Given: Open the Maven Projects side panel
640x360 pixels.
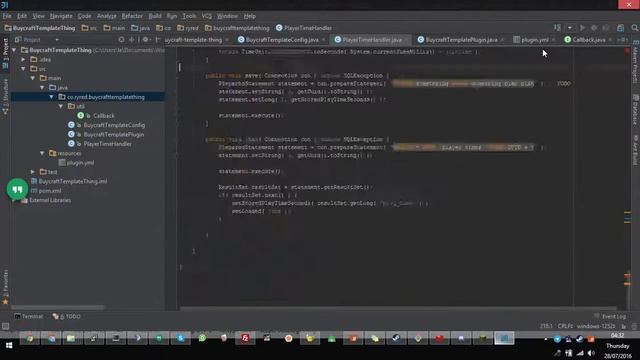Looking at the screenshot, I should point(636,61).
